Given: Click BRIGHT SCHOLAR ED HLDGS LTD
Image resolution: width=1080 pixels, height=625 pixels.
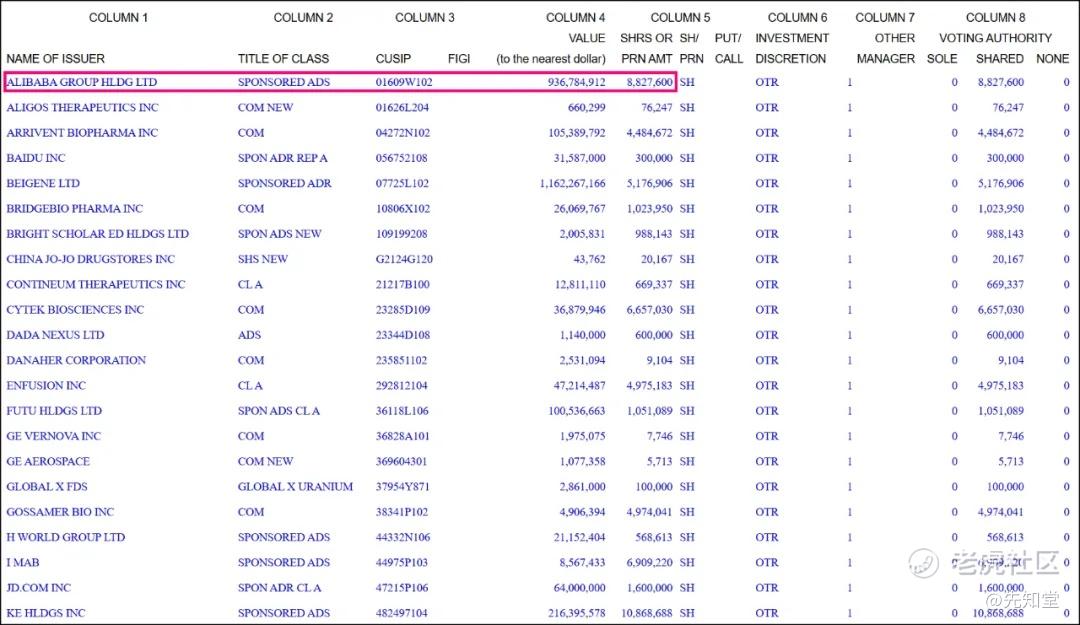Looking at the screenshot, I should 97,234.
